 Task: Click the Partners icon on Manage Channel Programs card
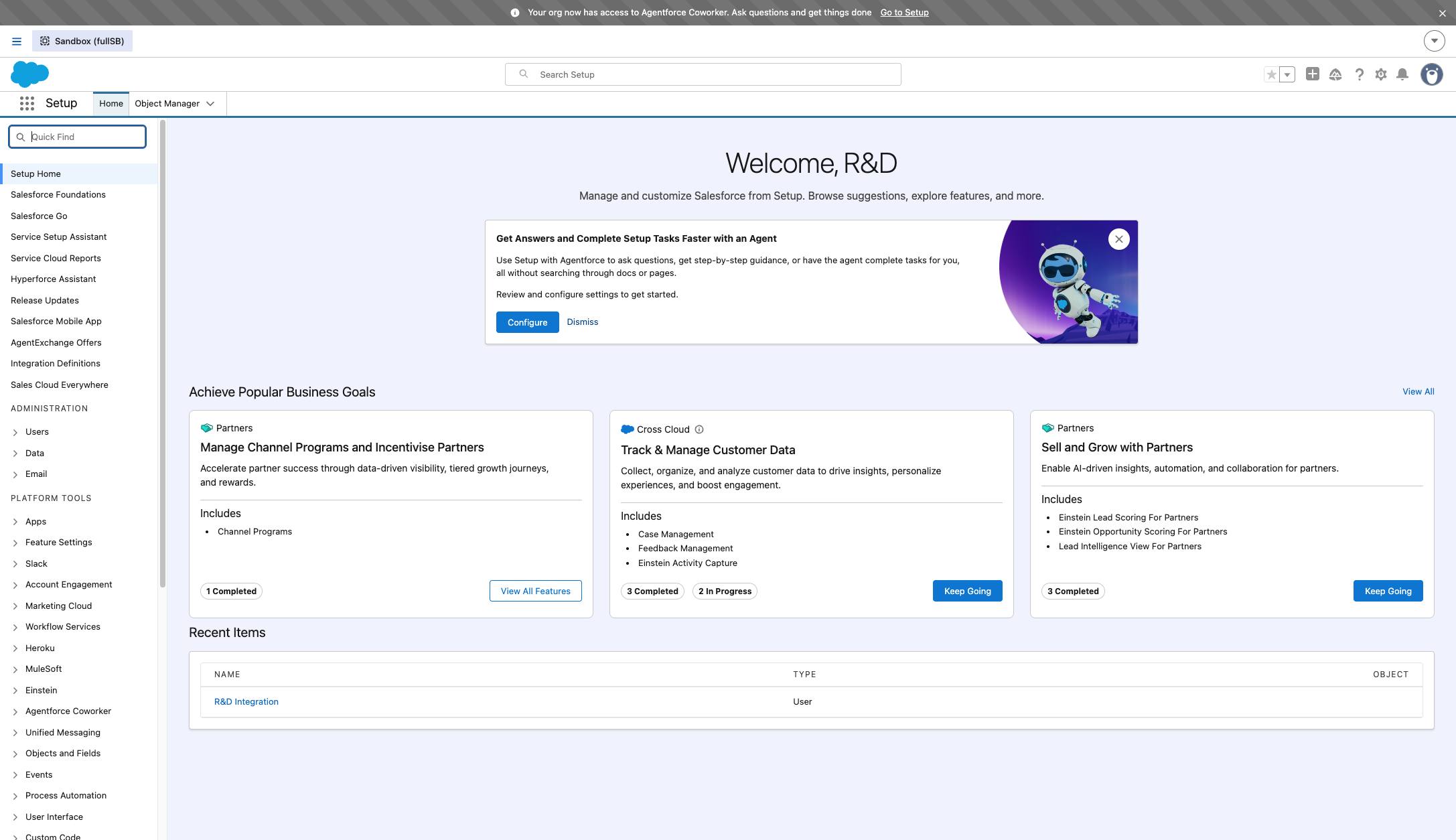[x=206, y=428]
